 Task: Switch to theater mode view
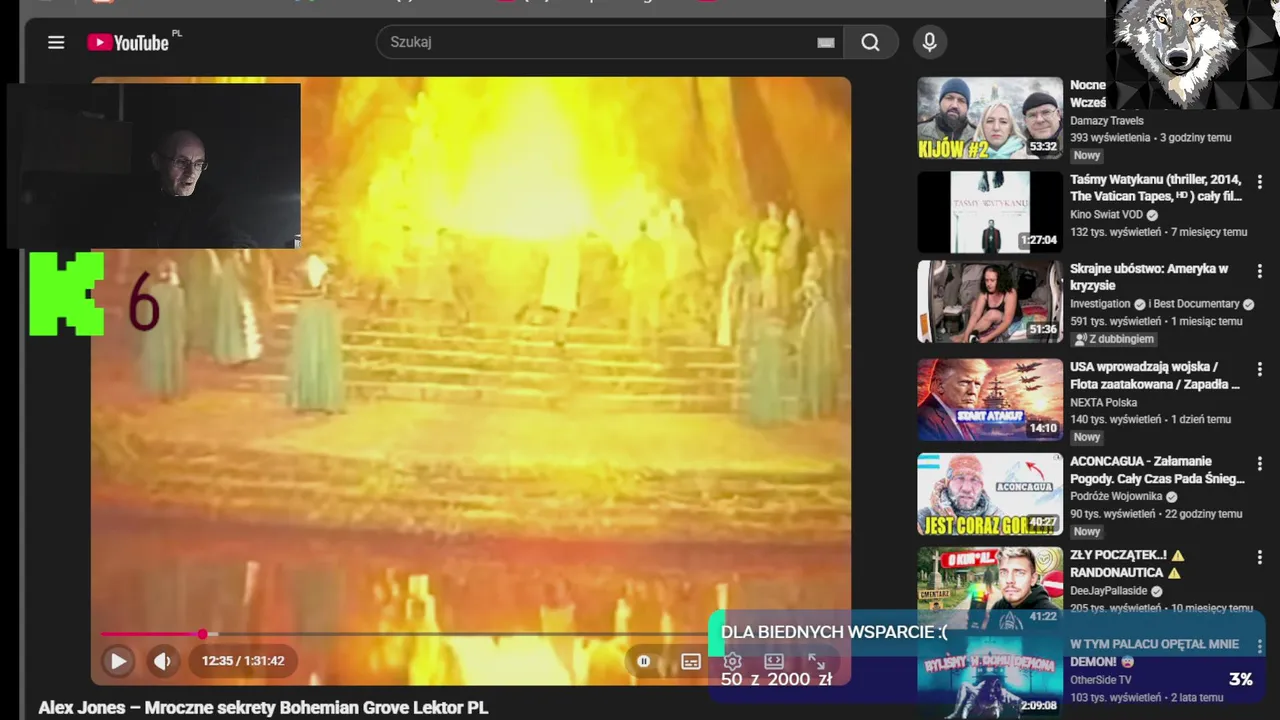pos(774,661)
